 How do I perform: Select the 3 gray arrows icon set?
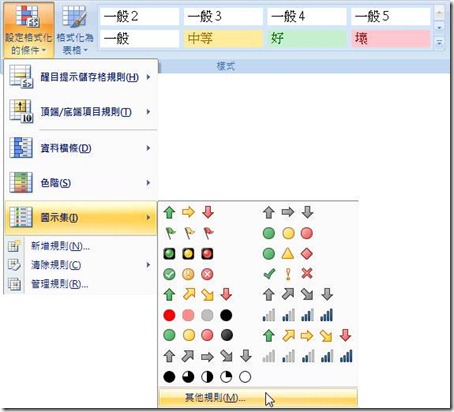288,212
